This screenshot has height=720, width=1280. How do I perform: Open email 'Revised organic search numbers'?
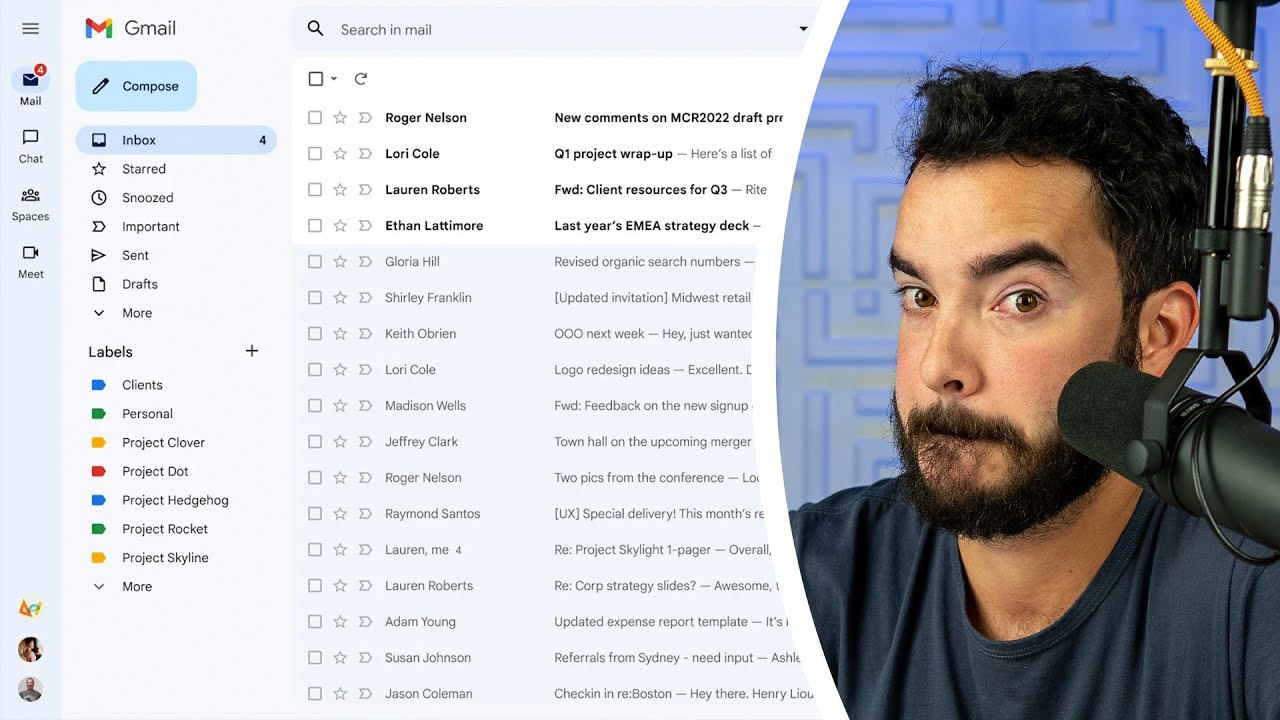click(x=647, y=262)
